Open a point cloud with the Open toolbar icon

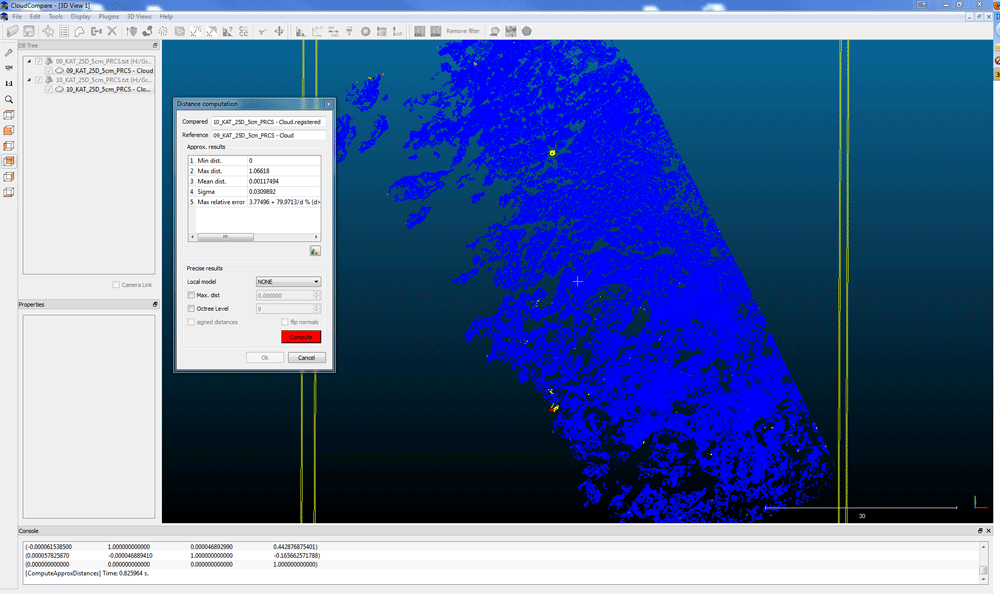point(11,31)
